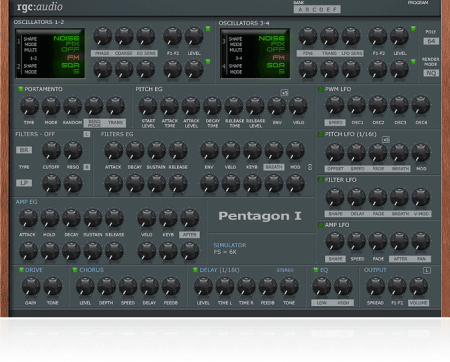Enable the Portamento LED switch

[x=21, y=89]
